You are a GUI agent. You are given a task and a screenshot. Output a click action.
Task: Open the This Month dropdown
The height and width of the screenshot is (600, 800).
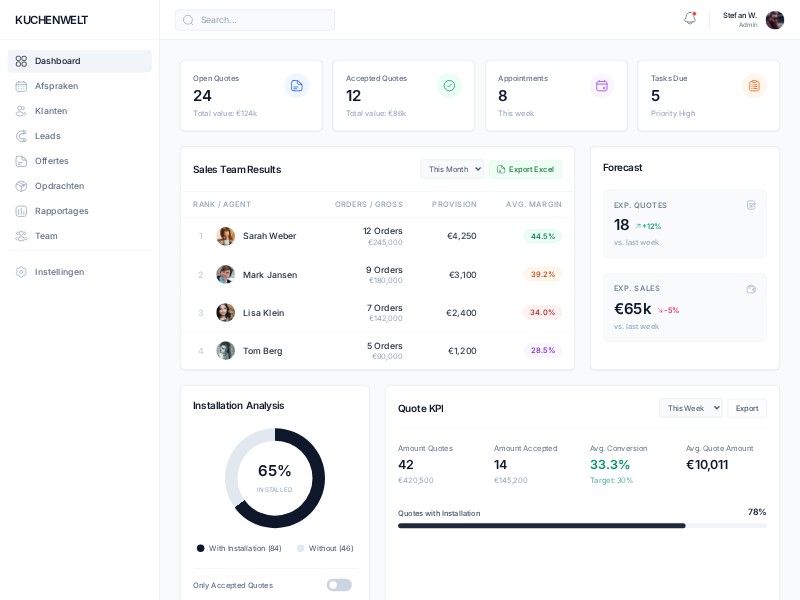452,169
